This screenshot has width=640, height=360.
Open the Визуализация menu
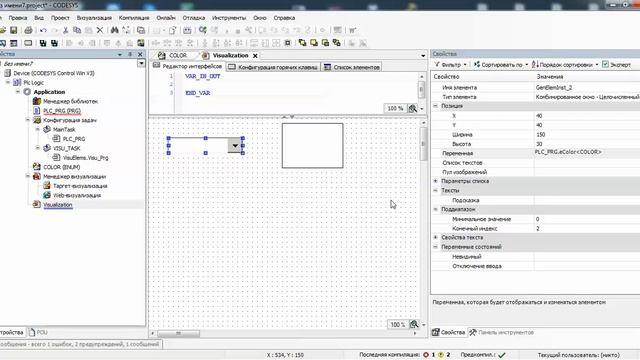tap(94, 18)
